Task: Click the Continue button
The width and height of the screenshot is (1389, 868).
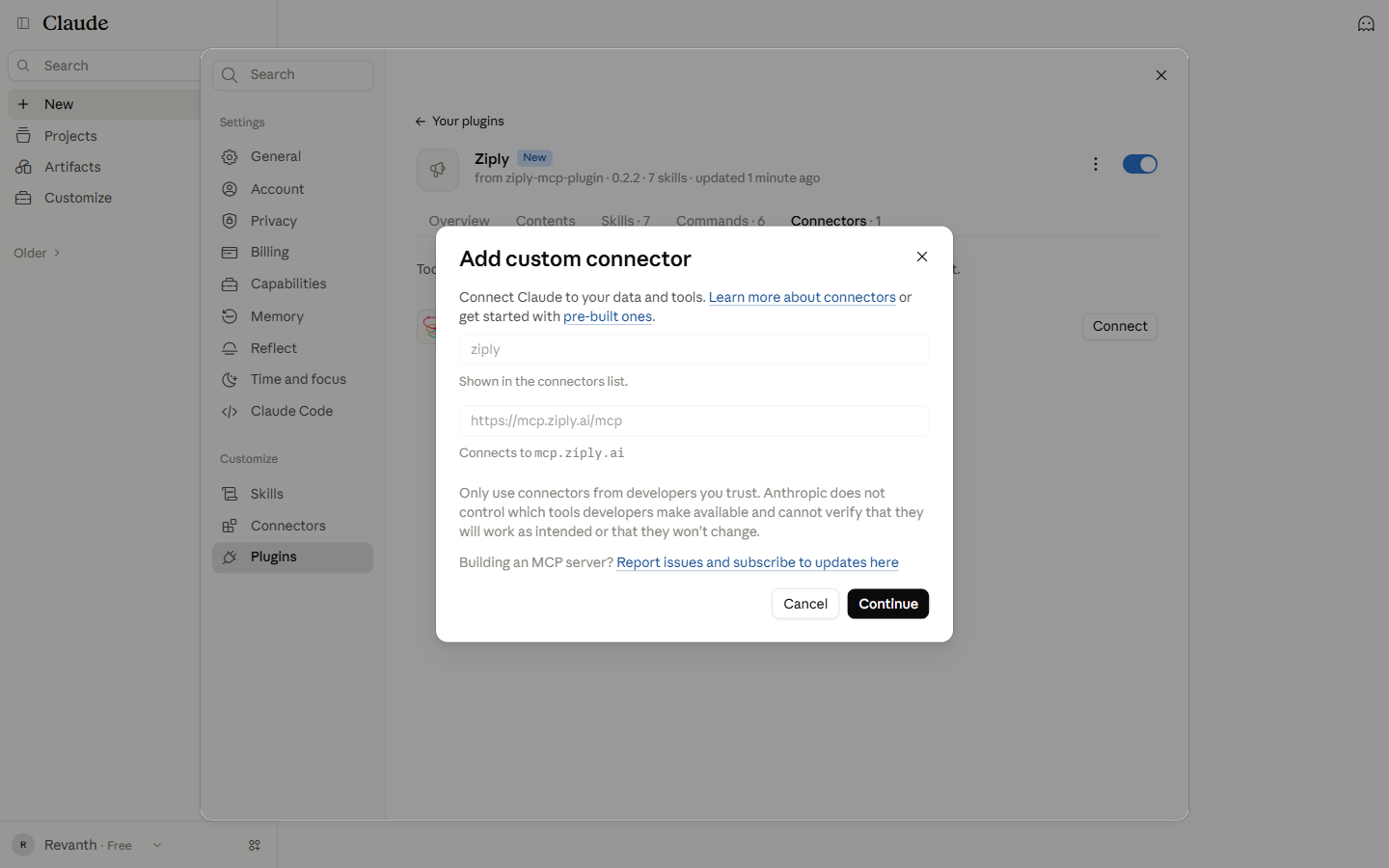Action: point(888,604)
